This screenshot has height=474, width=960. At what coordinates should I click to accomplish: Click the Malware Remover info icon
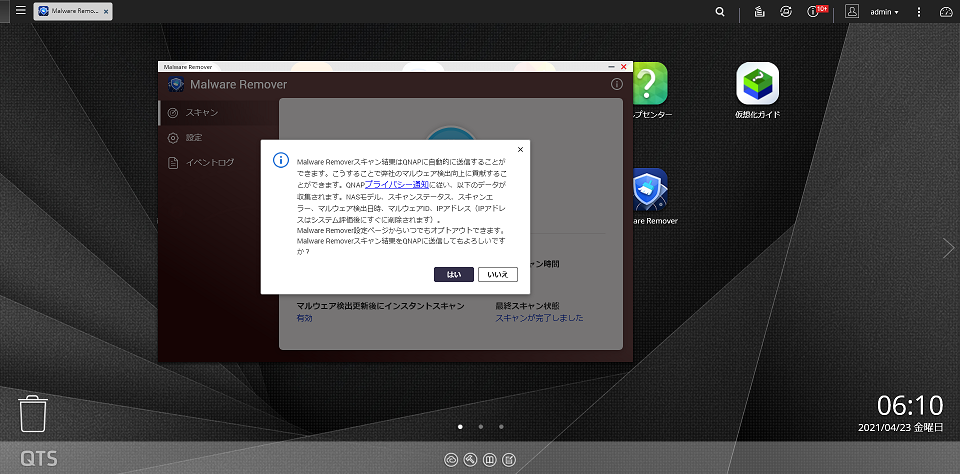617,85
